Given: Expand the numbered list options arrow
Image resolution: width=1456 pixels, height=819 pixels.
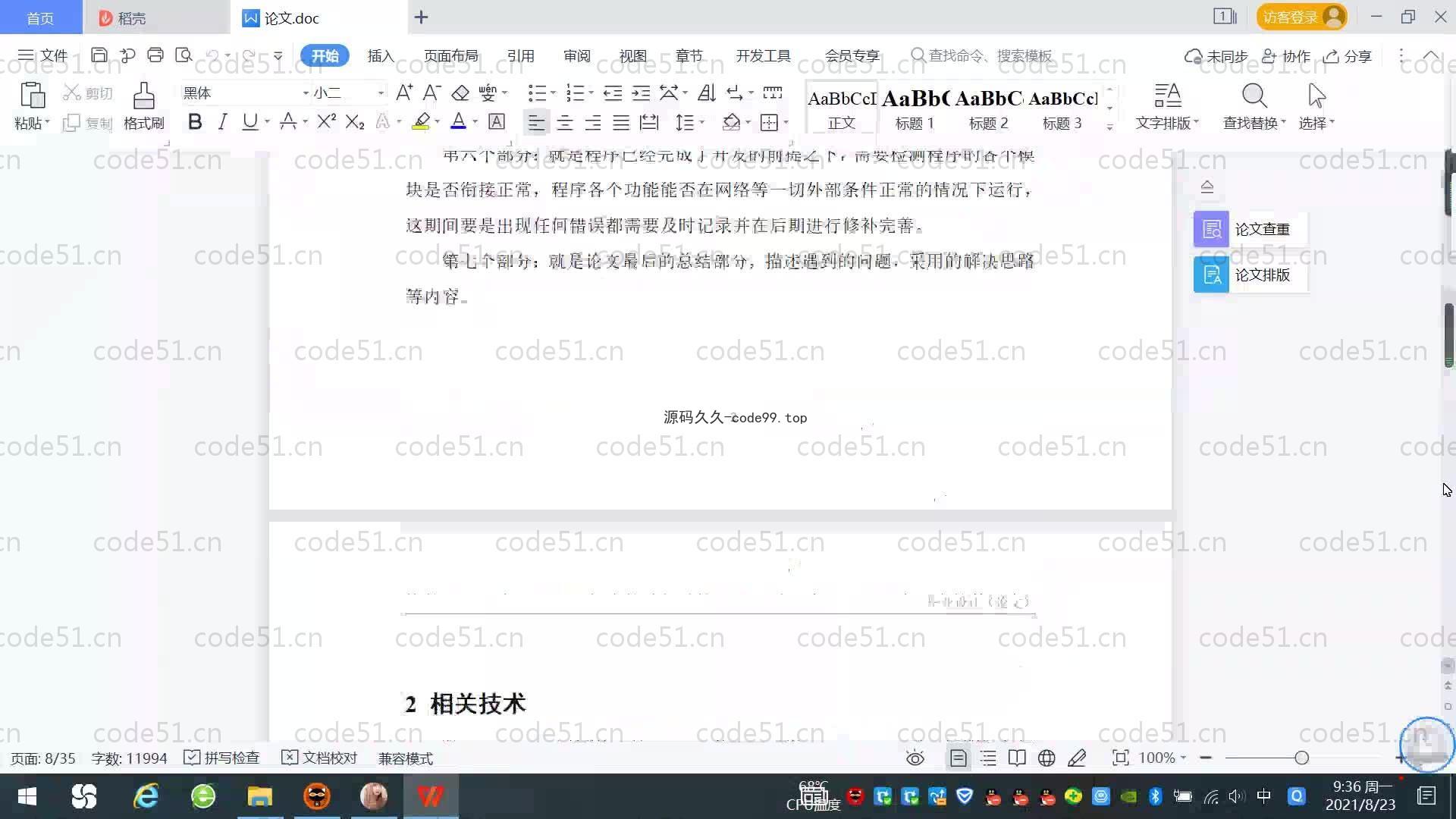Looking at the screenshot, I should [591, 93].
